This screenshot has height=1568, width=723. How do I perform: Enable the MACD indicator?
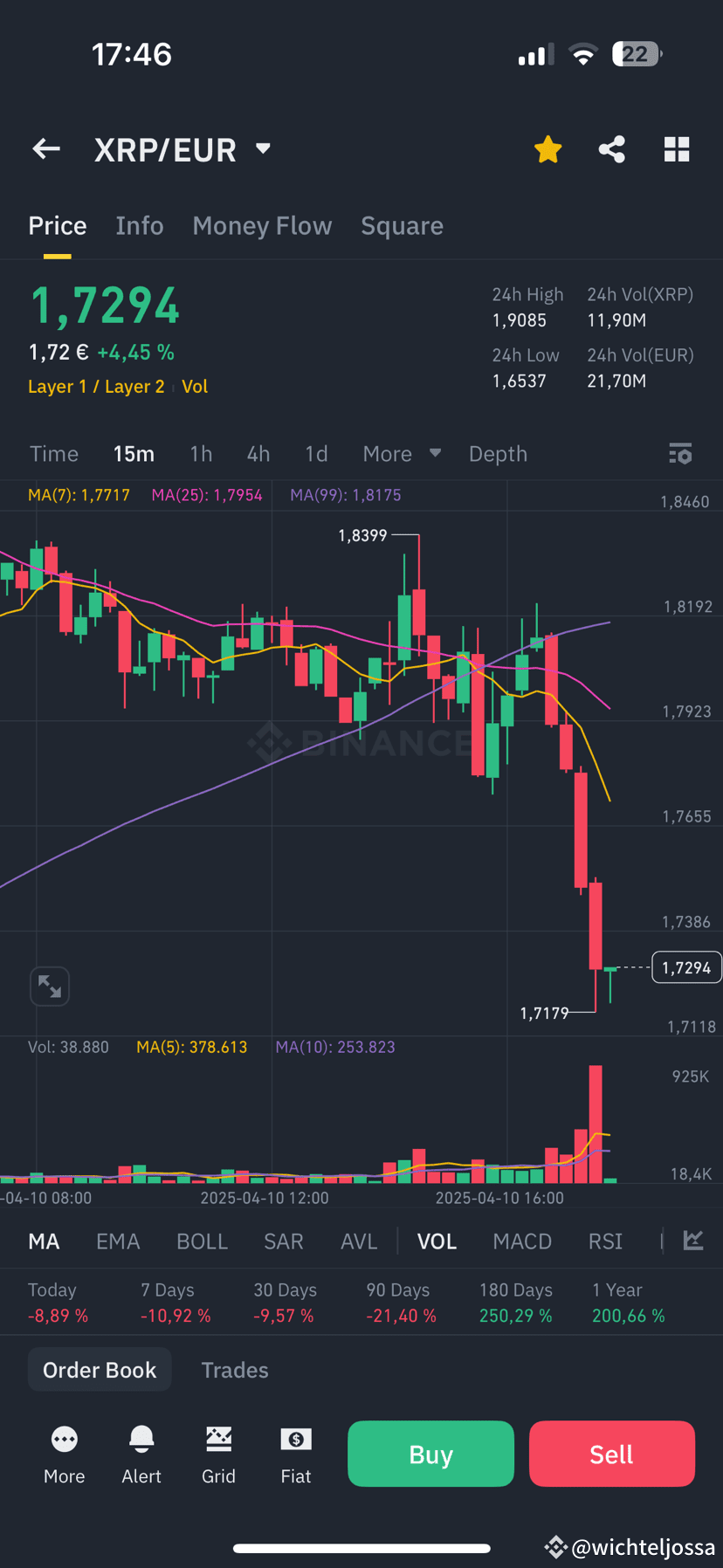pos(522,1241)
